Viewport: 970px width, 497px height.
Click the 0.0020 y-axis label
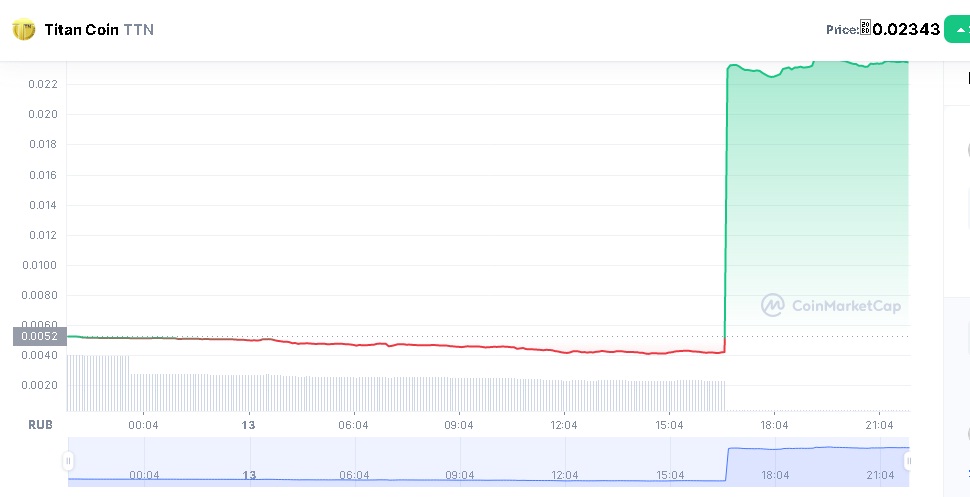coord(40,385)
